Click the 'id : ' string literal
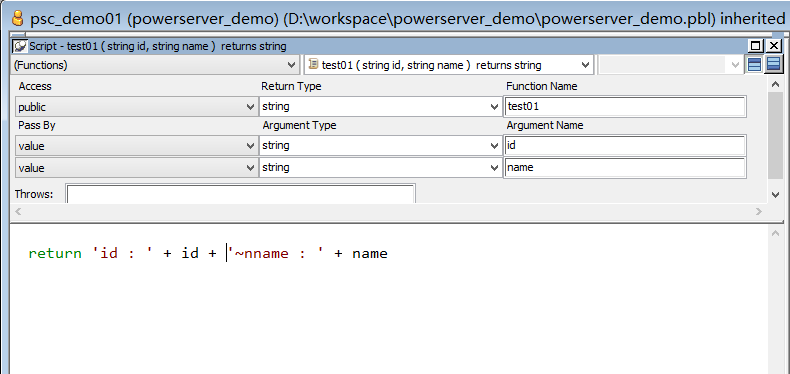This screenshot has height=374, width=790. click(x=122, y=253)
